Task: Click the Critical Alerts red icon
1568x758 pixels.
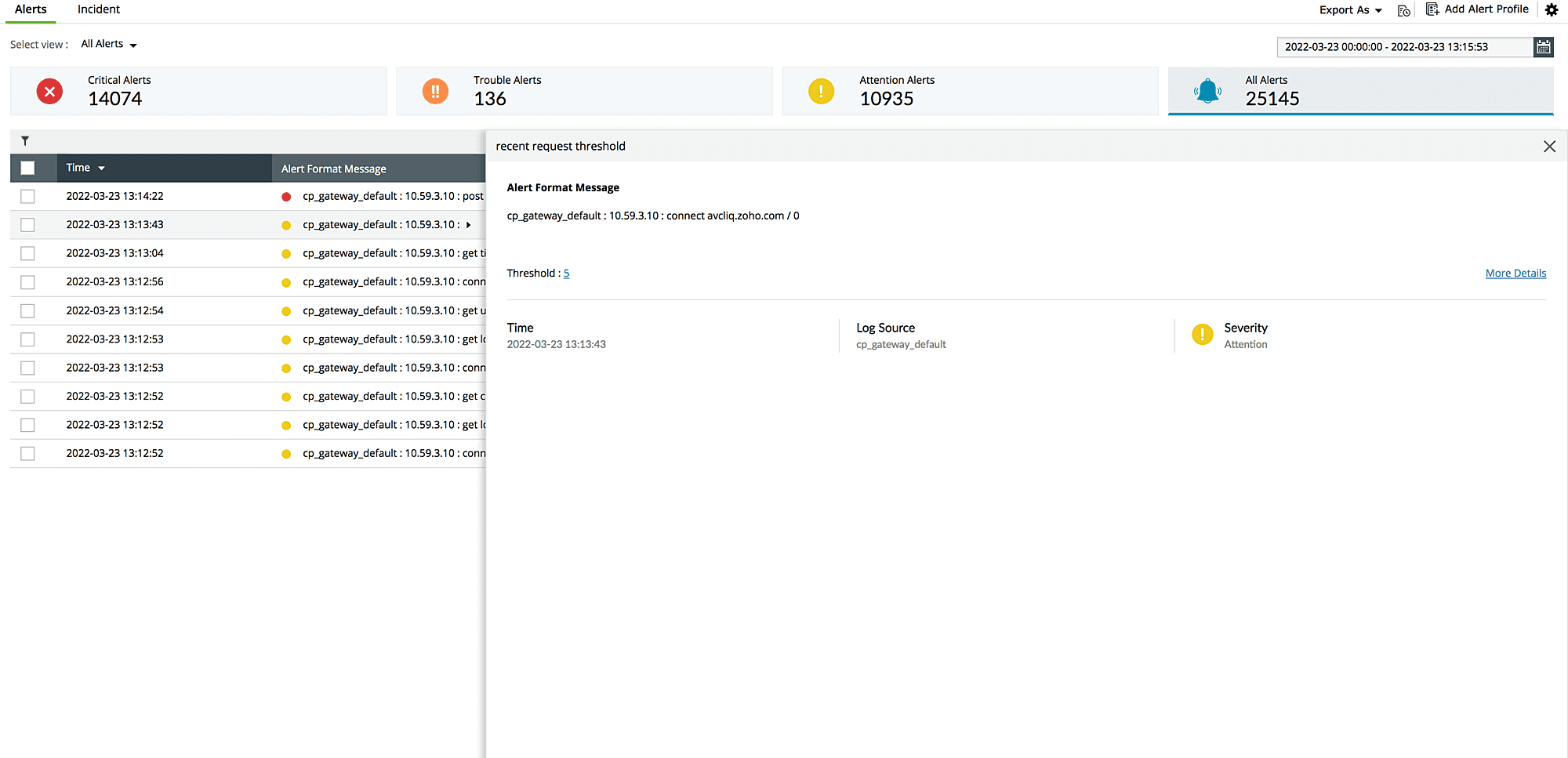Action: pos(49,91)
